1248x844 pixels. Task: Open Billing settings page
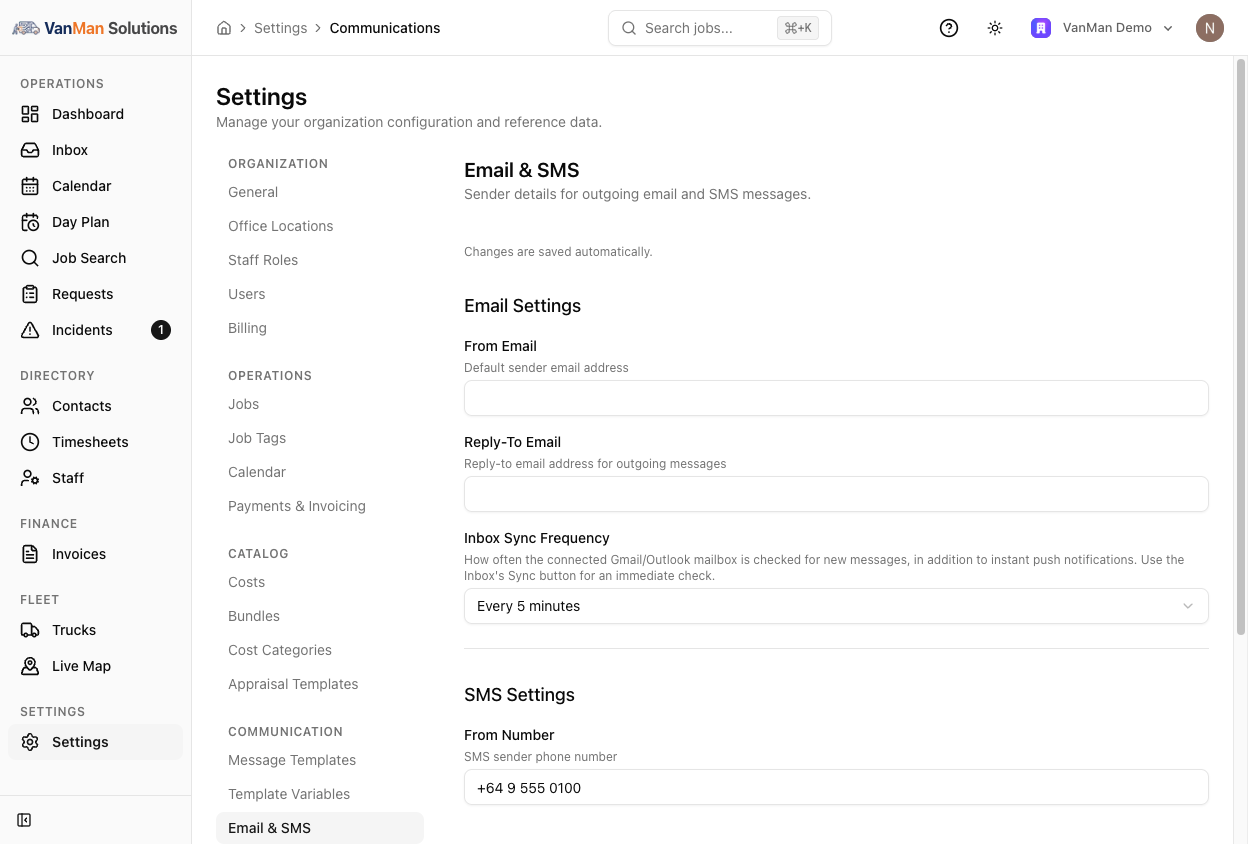247,328
